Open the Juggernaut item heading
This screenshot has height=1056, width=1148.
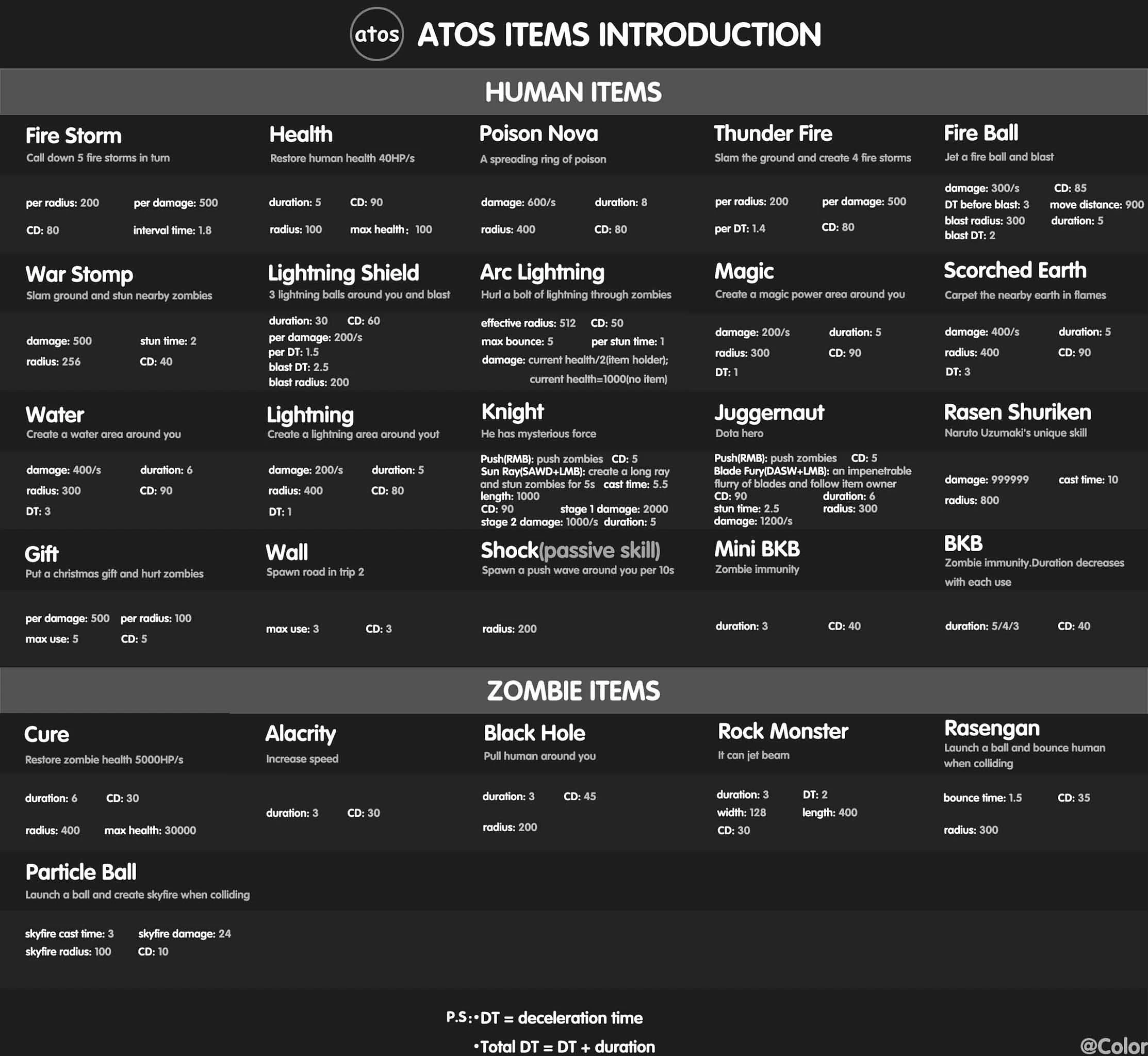click(x=768, y=412)
